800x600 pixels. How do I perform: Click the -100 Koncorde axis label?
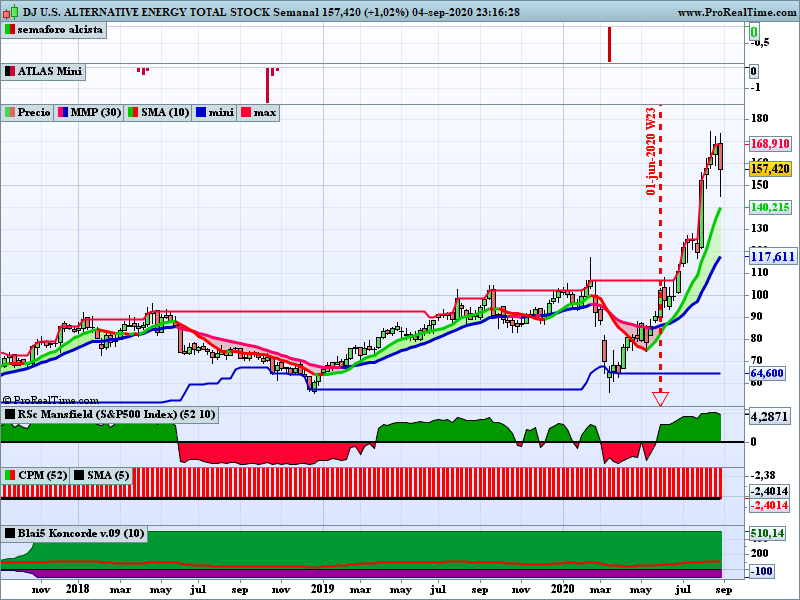[x=761, y=571]
